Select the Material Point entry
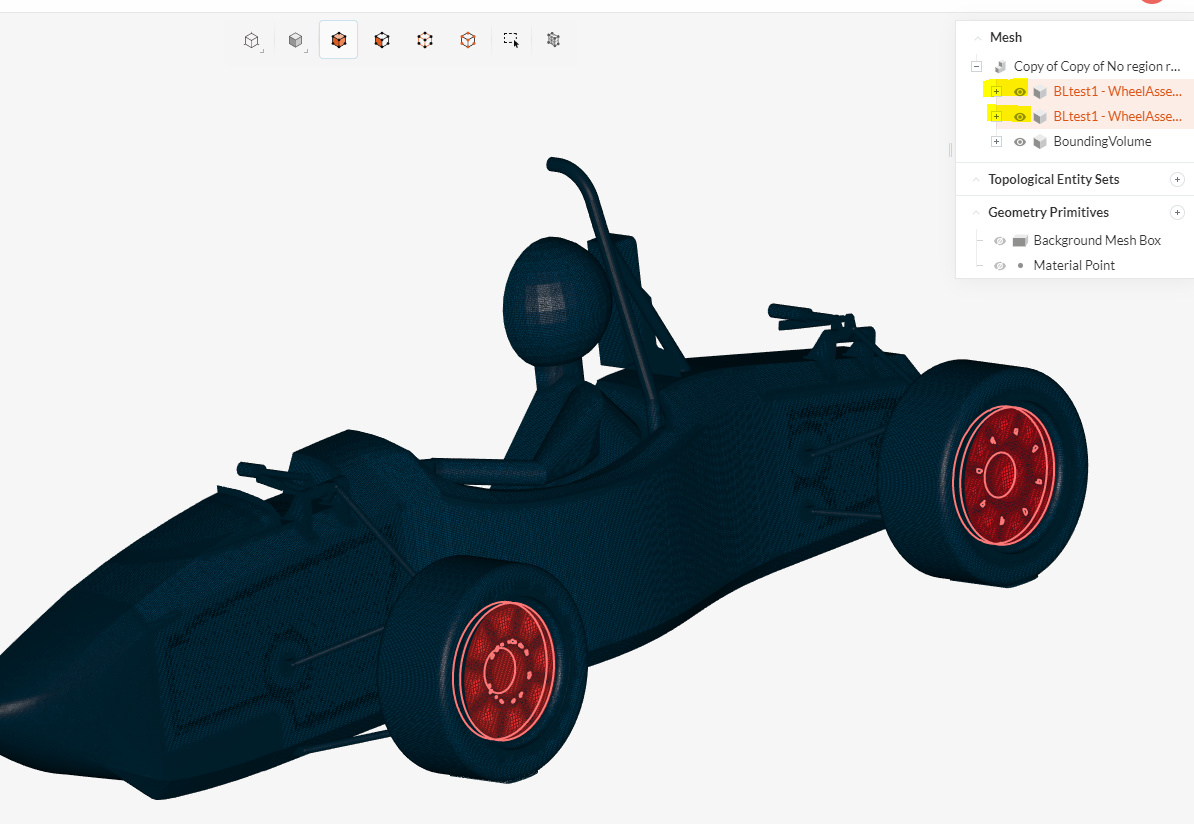 click(1074, 266)
